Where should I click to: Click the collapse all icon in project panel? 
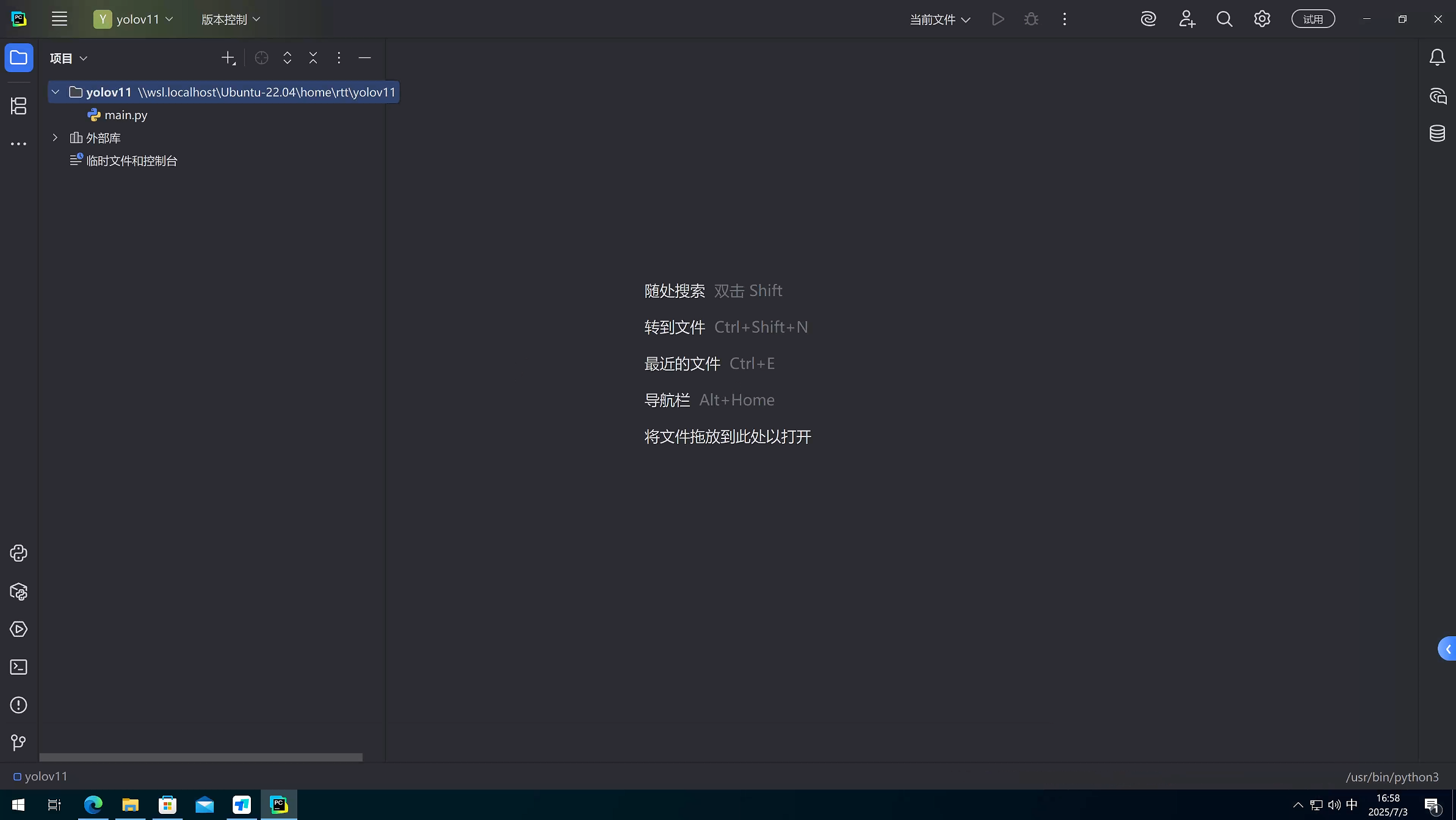tap(313, 58)
